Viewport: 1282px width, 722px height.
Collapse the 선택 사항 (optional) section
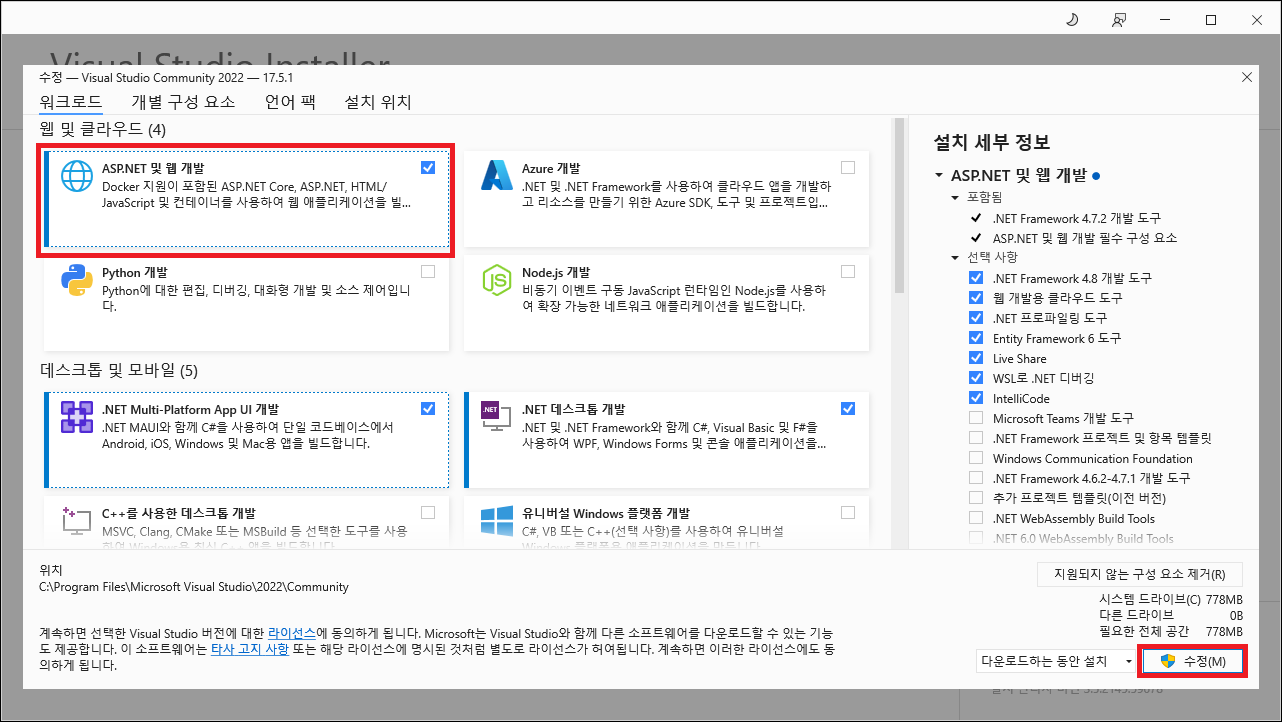(x=955, y=257)
